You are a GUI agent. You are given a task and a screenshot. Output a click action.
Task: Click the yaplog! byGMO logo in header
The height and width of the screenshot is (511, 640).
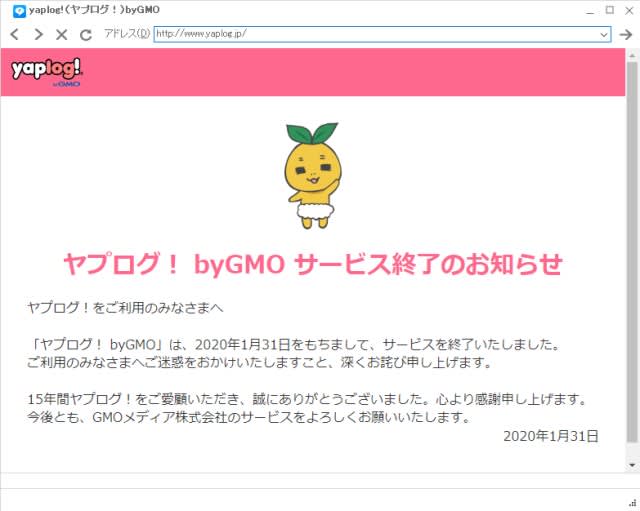tap(47, 72)
